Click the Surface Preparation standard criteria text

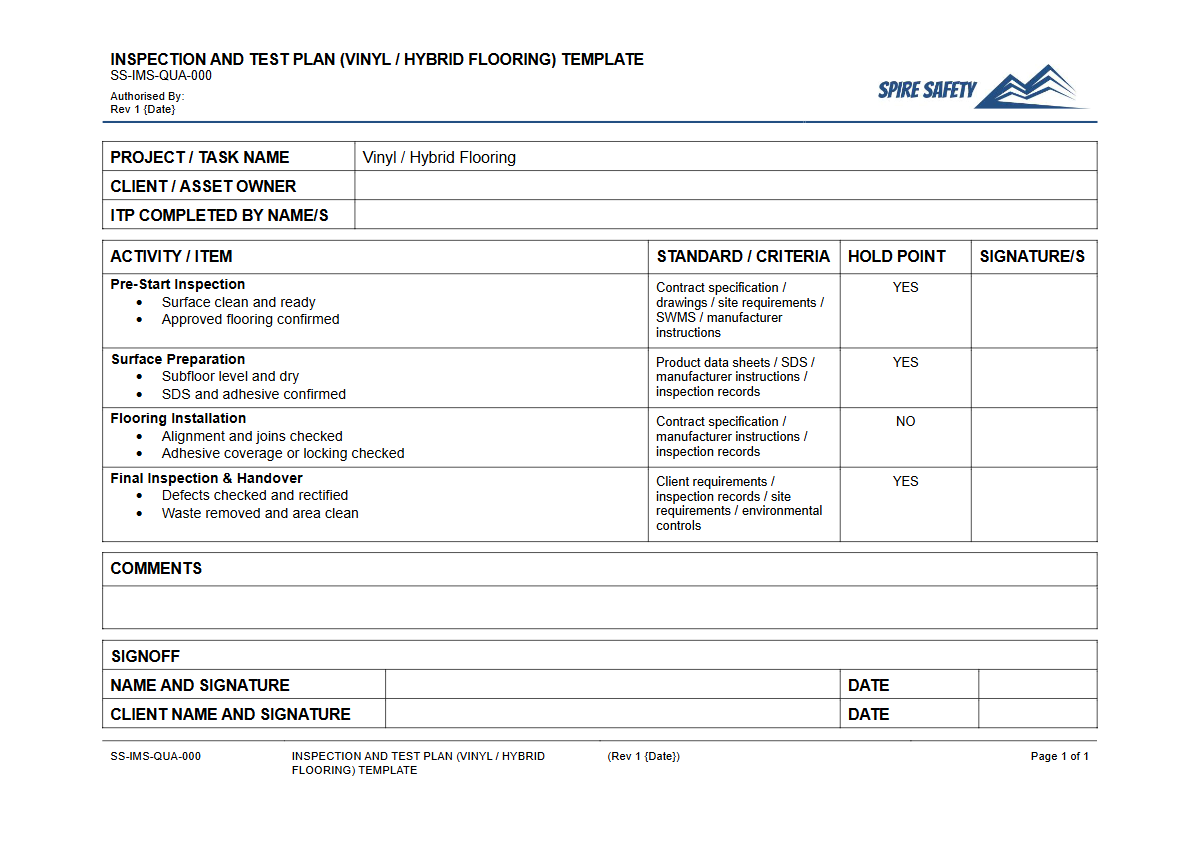click(x=735, y=377)
